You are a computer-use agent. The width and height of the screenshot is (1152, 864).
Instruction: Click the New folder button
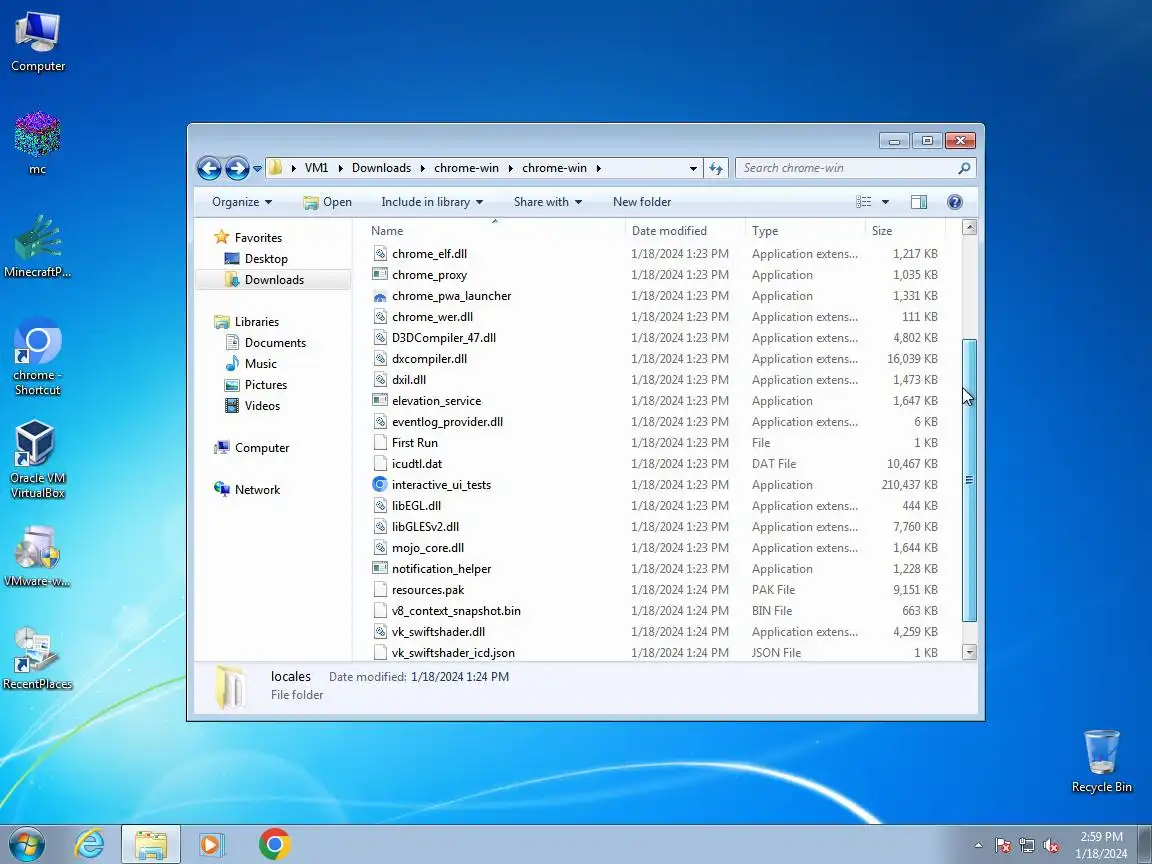point(642,202)
